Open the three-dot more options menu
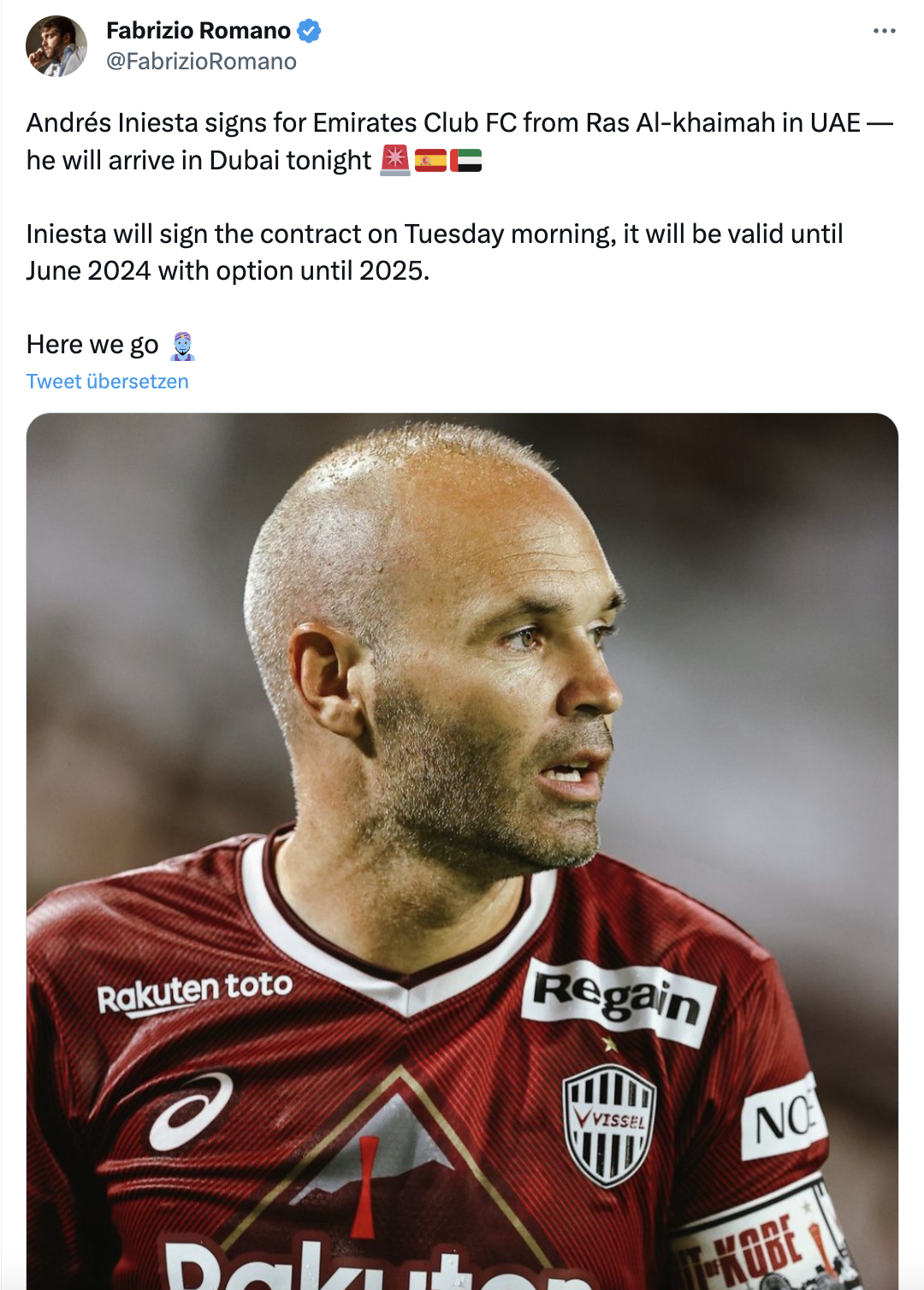The image size is (924, 1290). [884, 31]
